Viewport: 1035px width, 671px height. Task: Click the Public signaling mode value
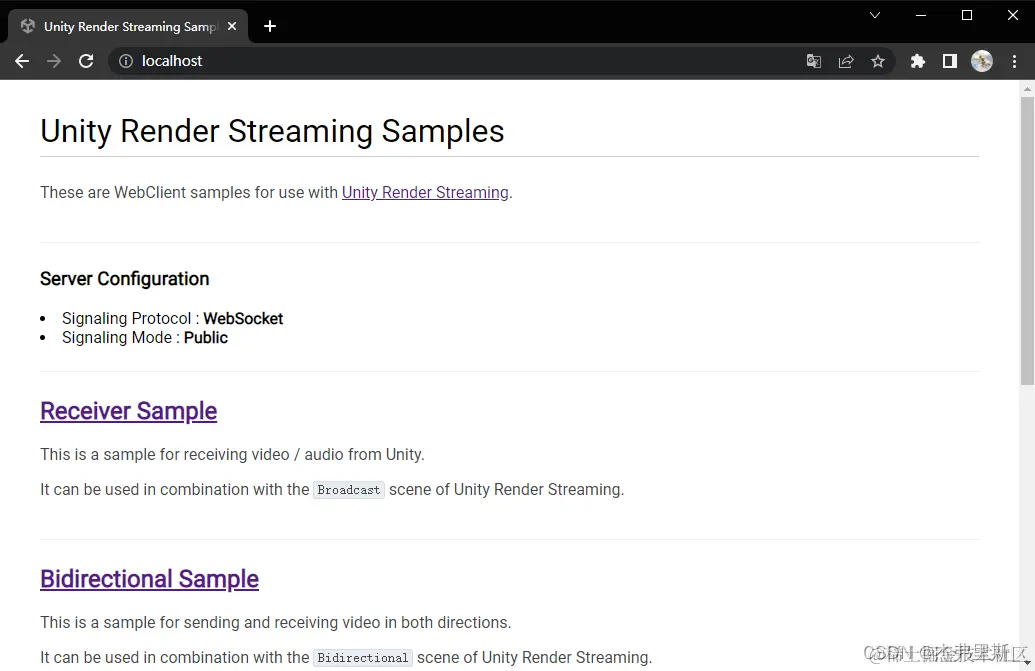point(205,338)
